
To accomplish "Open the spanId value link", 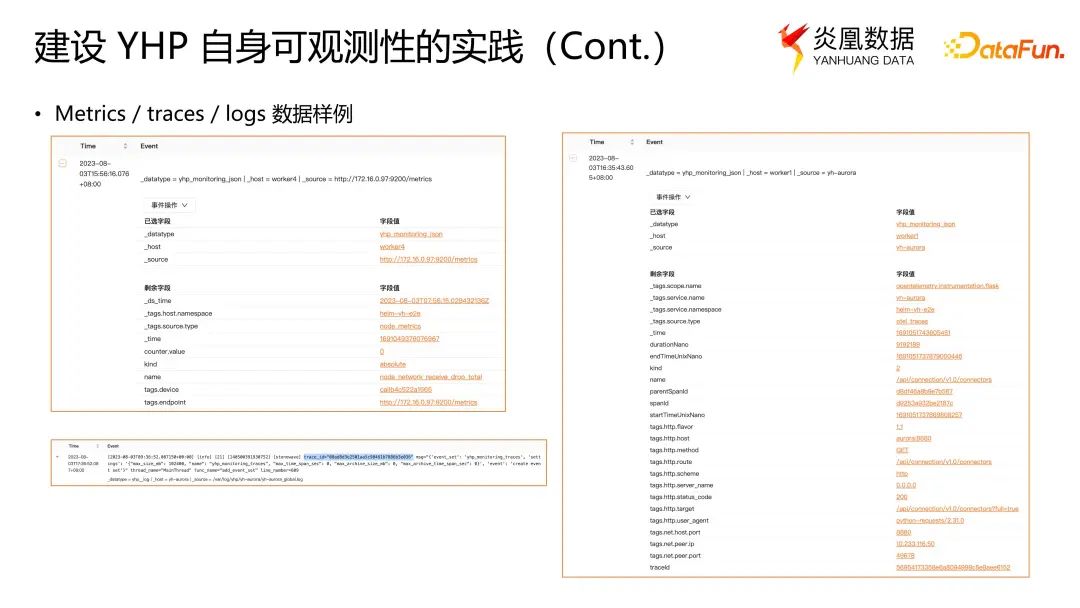I will (x=924, y=403).
